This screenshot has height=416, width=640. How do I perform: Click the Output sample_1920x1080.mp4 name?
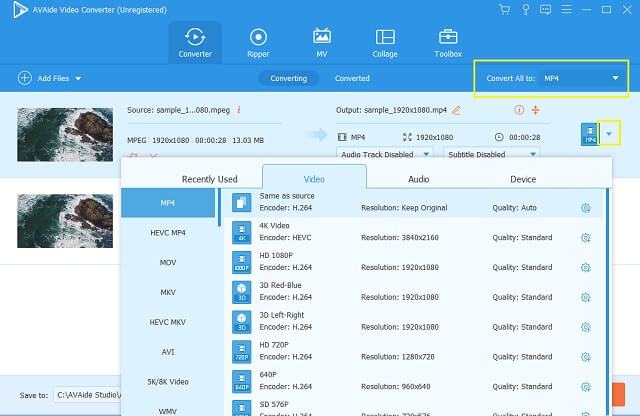(x=391, y=110)
